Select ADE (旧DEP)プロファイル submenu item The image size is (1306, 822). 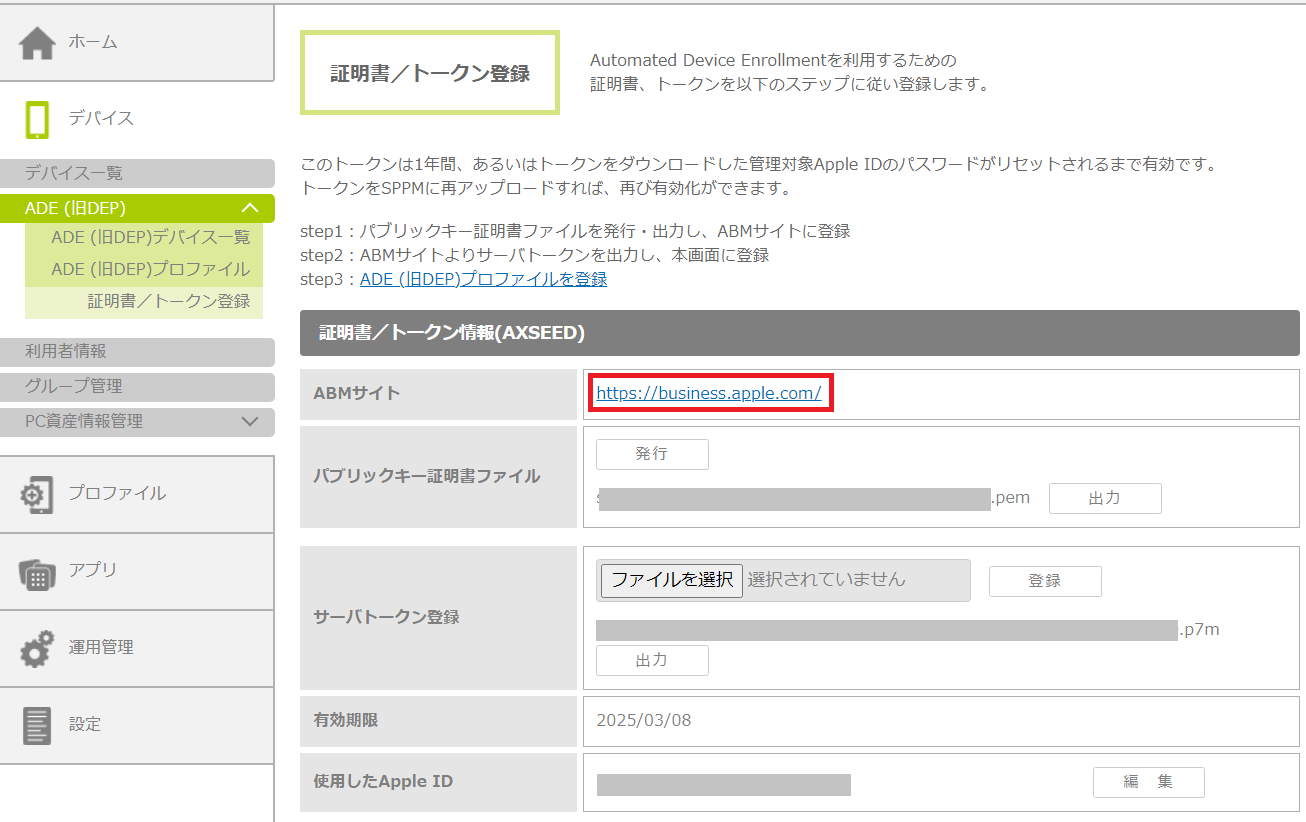click(x=150, y=269)
